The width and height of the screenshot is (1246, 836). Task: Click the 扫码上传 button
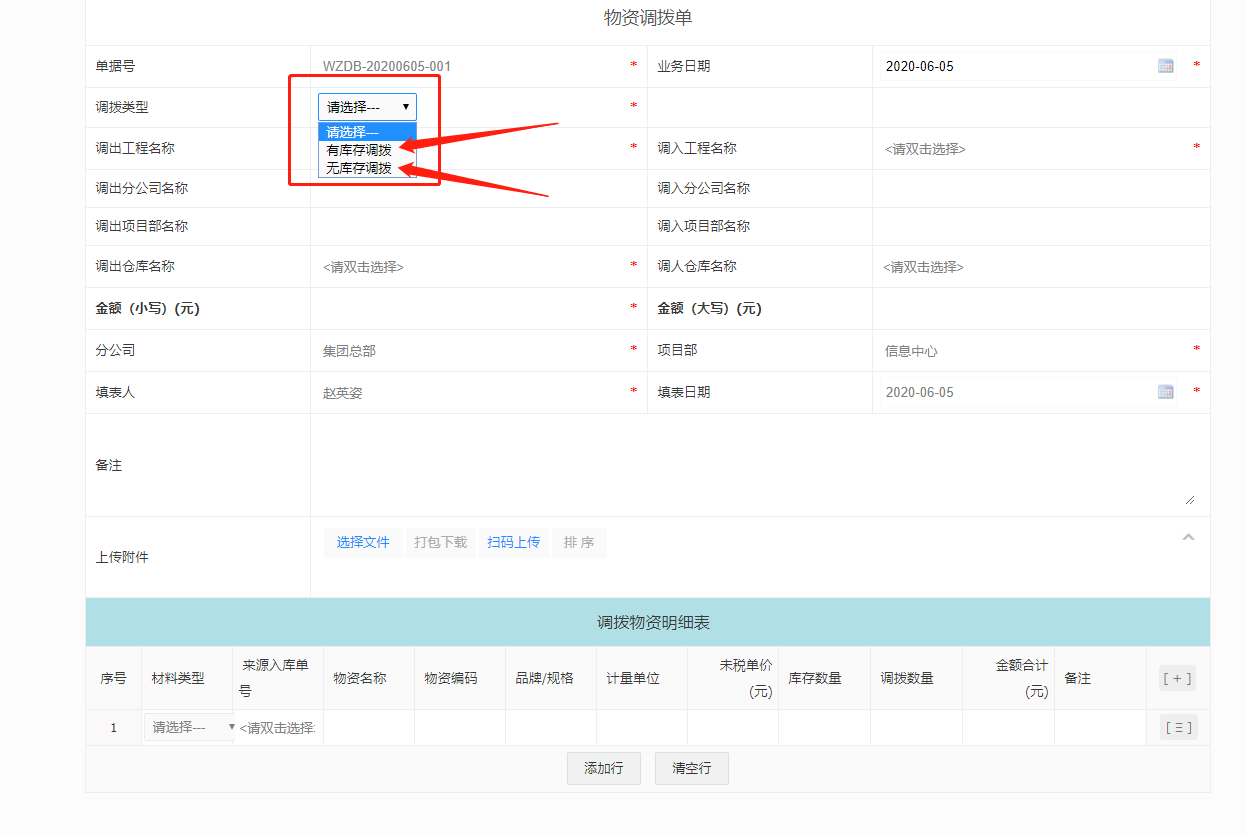tap(514, 543)
